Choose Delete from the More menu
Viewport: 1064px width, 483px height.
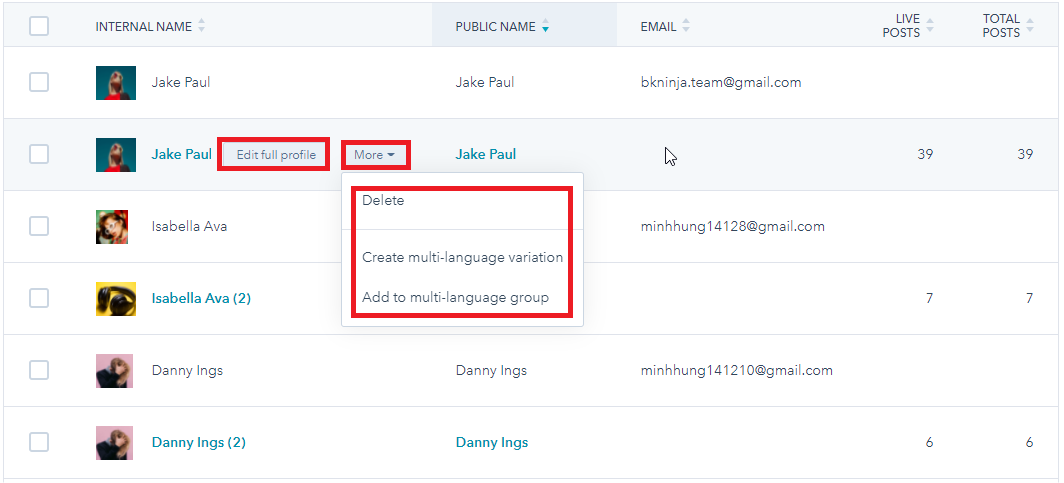[x=383, y=200]
